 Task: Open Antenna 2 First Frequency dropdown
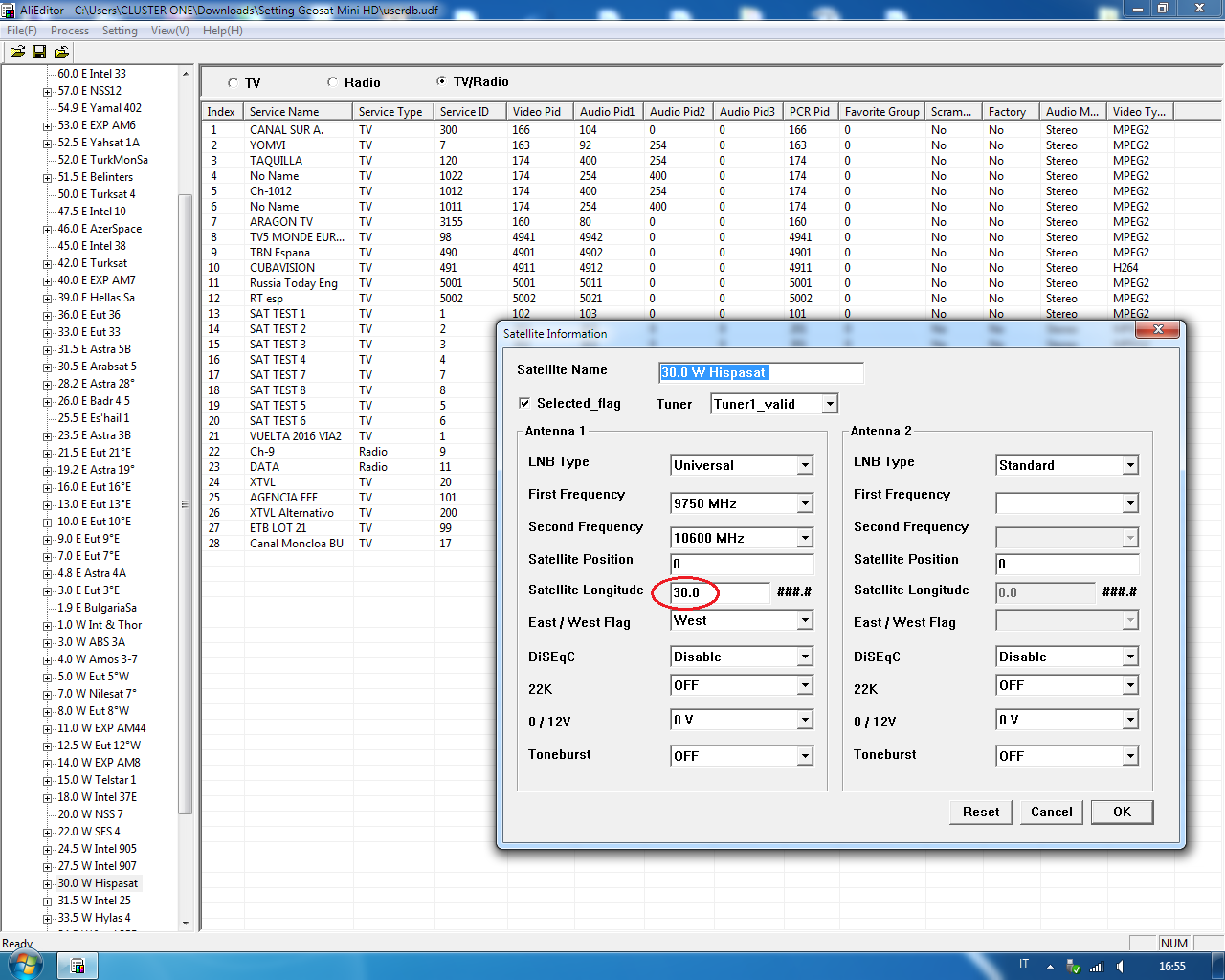(1130, 503)
